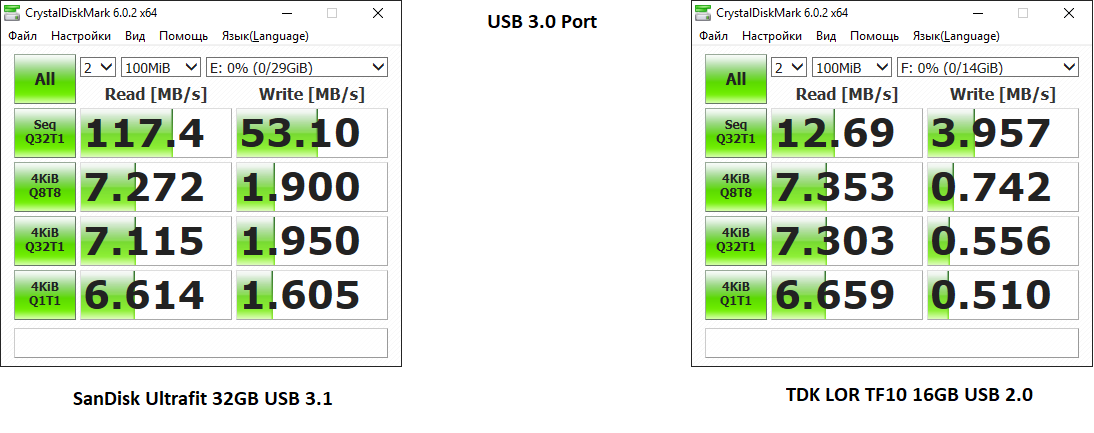
Task: Start 4KiB Q8T8 test in SanDisk window
Action: coord(45,187)
